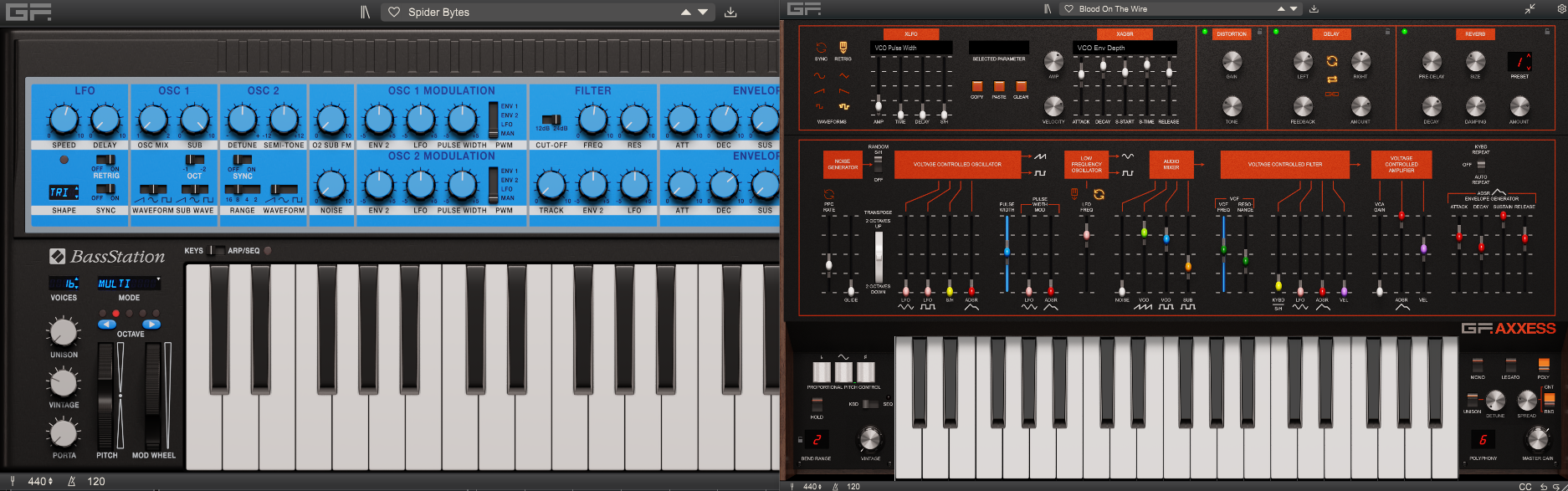Viewport: 1568px width, 491px height.
Task: Select Legato voice mode on Axxess
Action: pos(1510,366)
